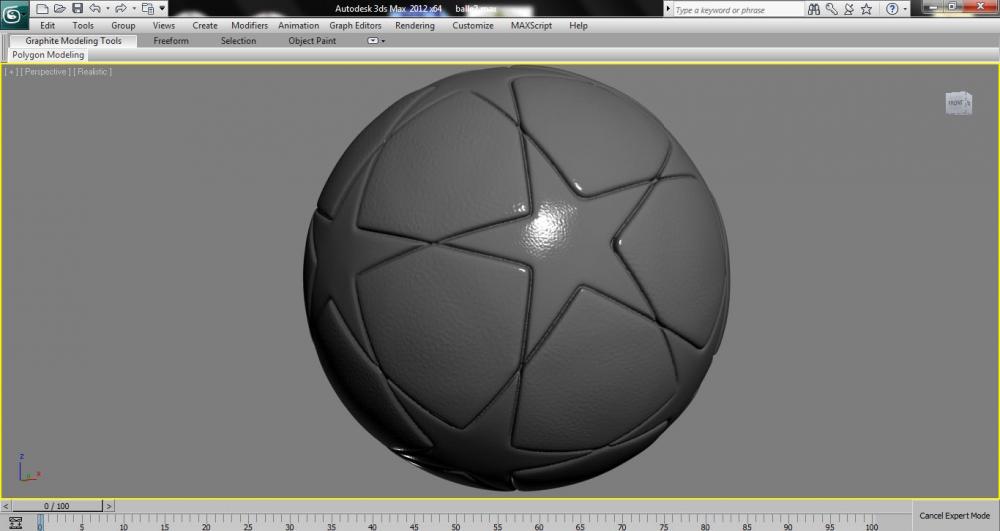
Task: Expand the Undo history dropdown arrow
Action: click(x=107, y=9)
